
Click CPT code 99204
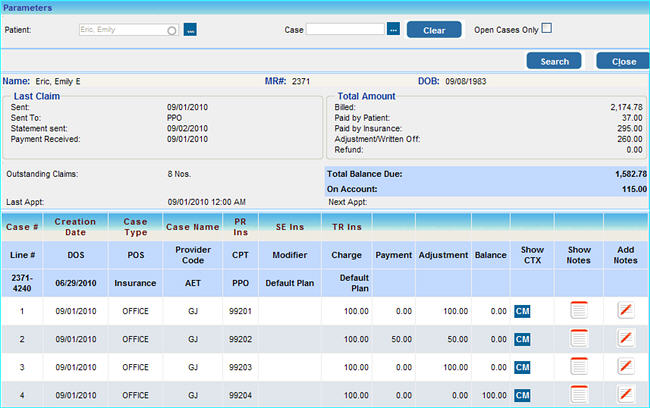coord(240,395)
